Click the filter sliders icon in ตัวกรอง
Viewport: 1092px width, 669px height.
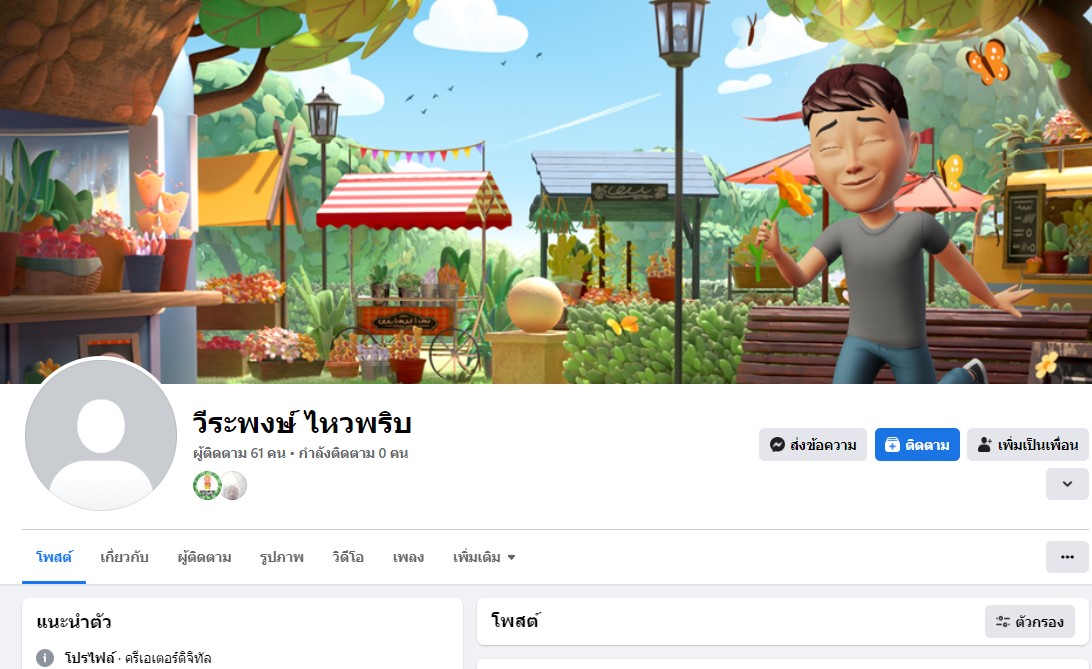(1002, 622)
